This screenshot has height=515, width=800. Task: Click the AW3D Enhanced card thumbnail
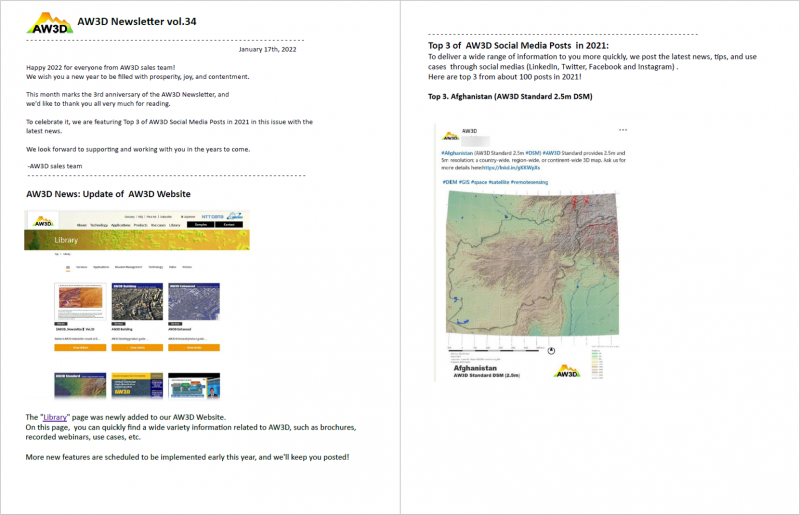(194, 302)
